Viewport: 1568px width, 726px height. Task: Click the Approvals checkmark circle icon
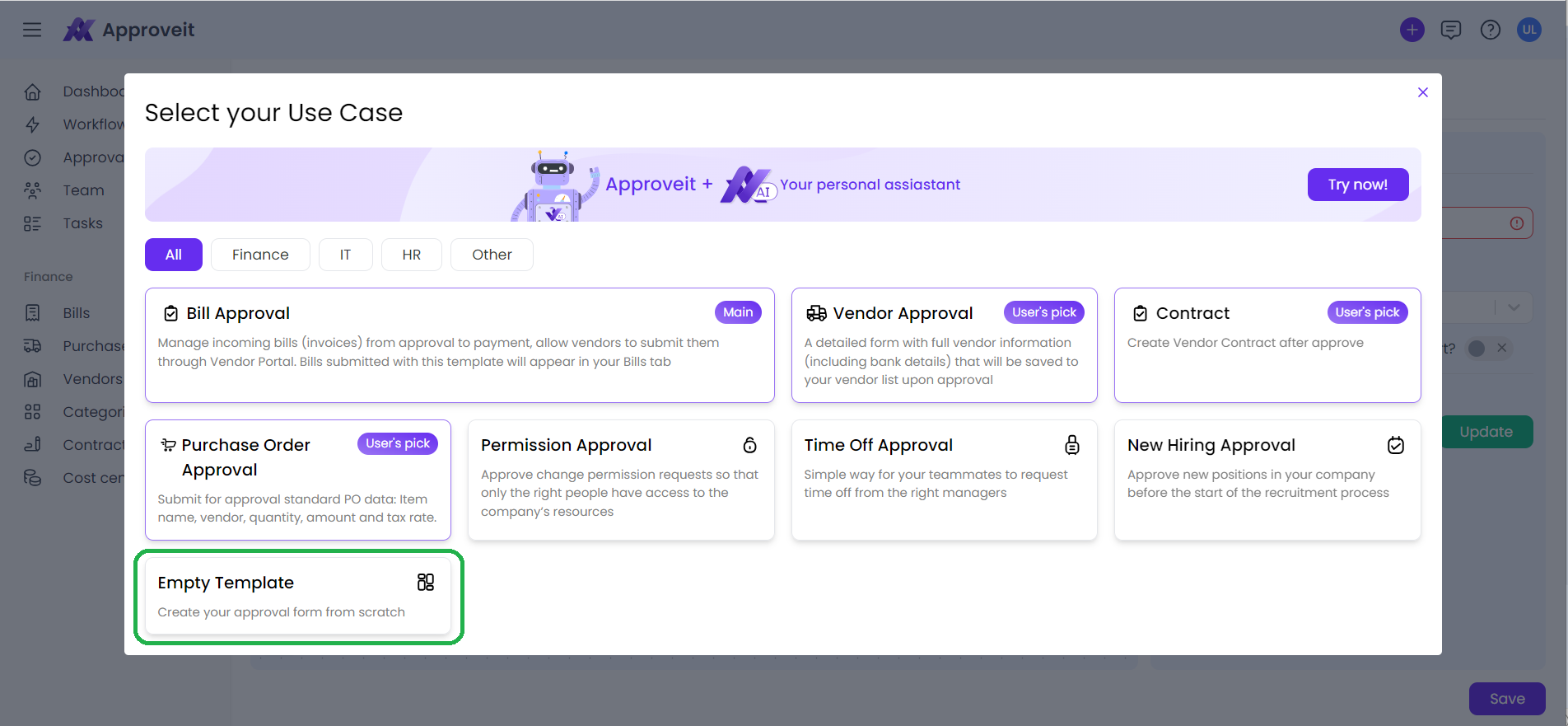click(x=32, y=157)
